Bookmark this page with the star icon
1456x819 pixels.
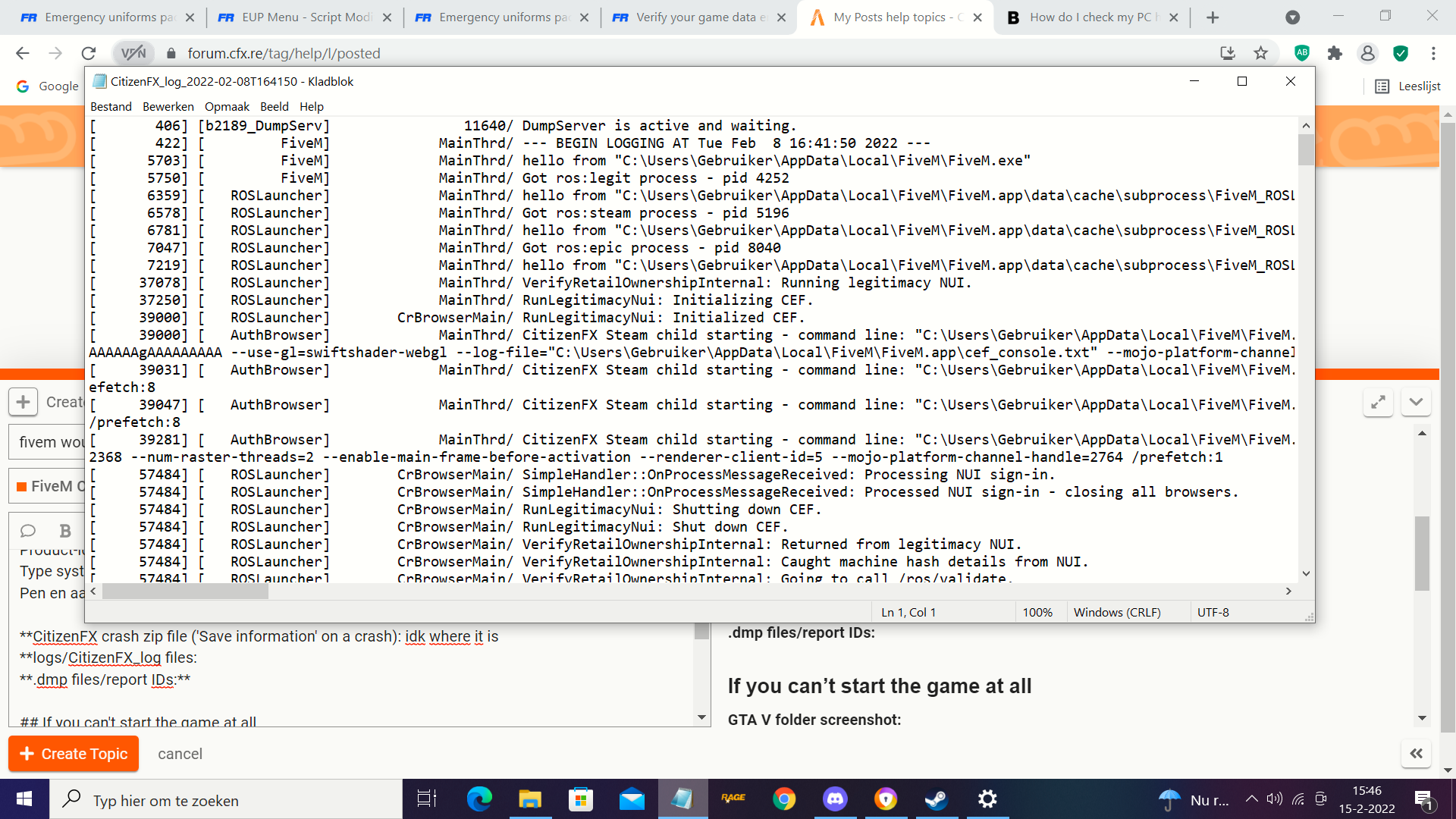click(x=1261, y=53)
